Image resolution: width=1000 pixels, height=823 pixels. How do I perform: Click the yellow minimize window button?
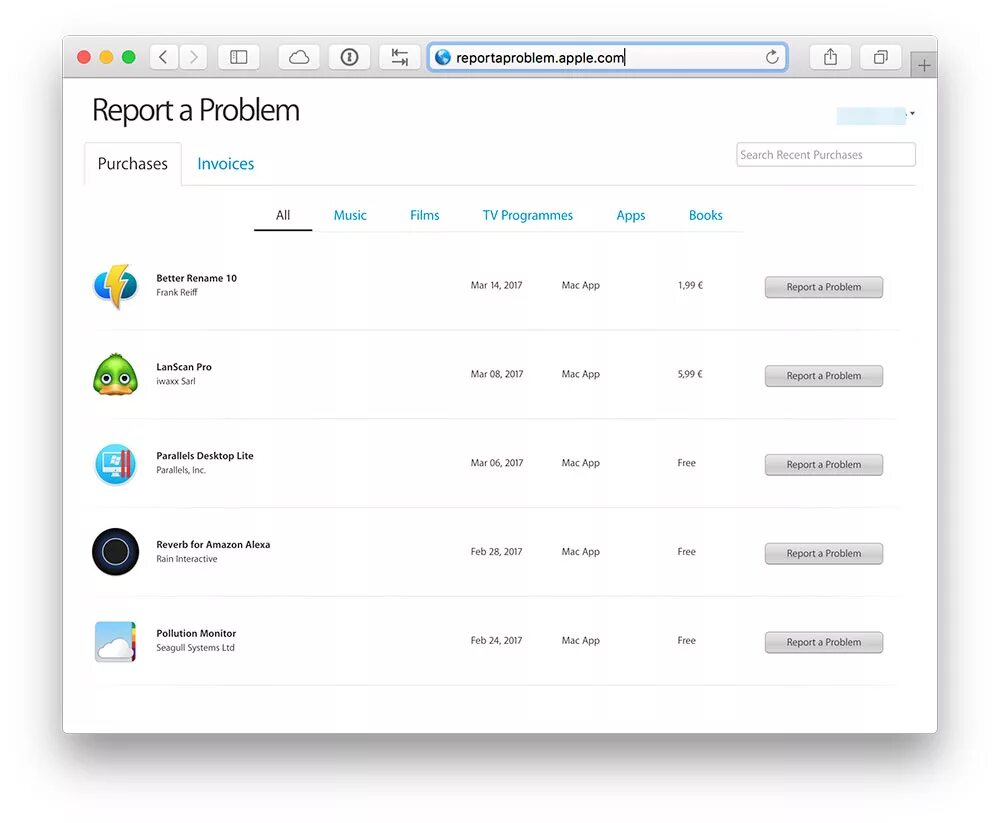tap(107, 57)
